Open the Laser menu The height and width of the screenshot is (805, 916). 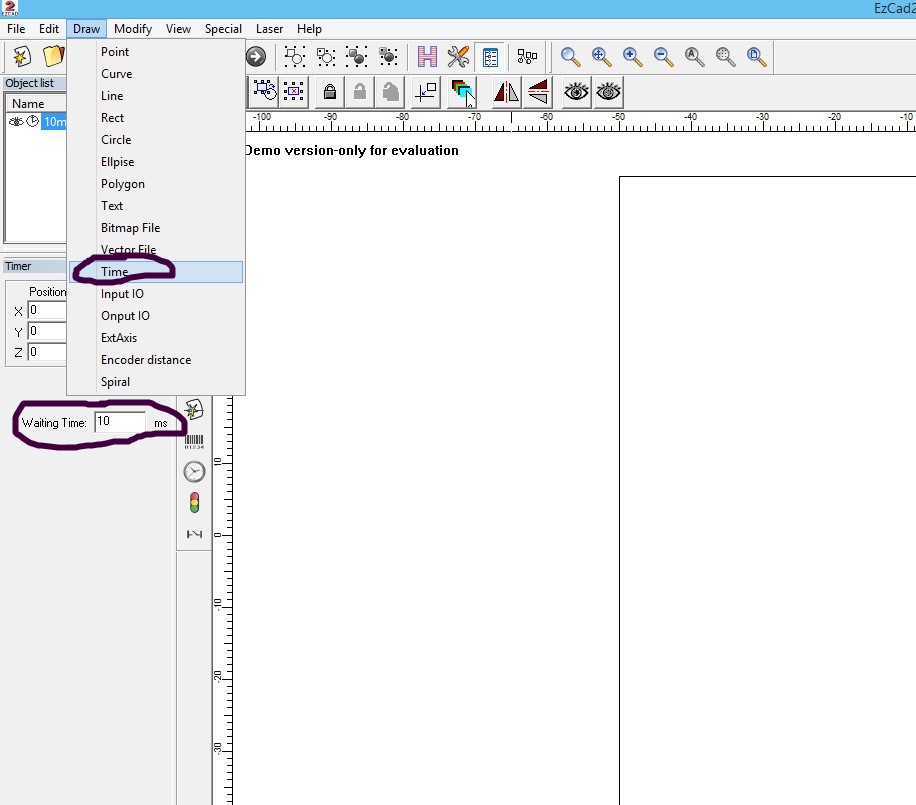[269, 29]
